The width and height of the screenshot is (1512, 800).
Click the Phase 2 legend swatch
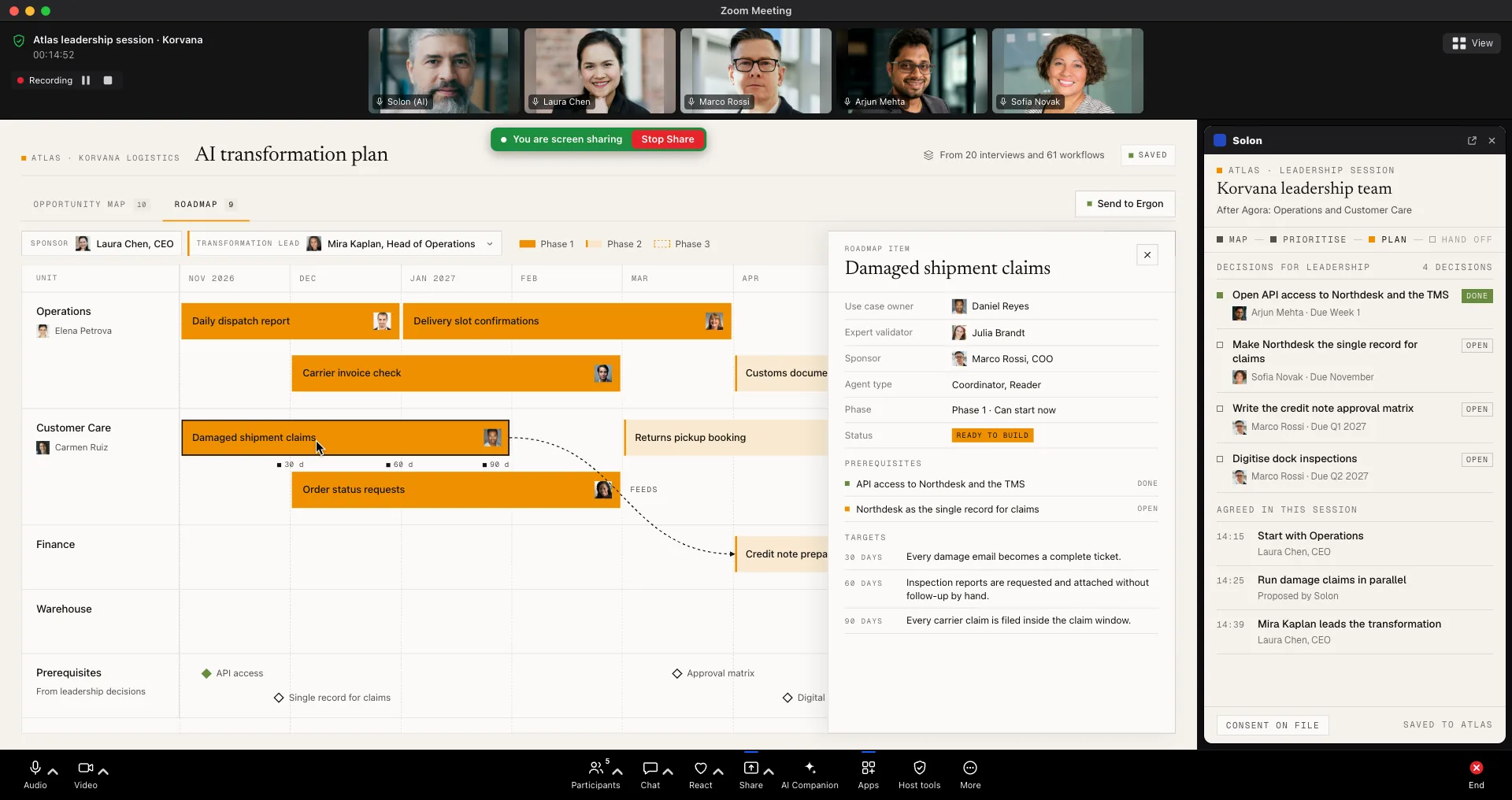point(593,244)
